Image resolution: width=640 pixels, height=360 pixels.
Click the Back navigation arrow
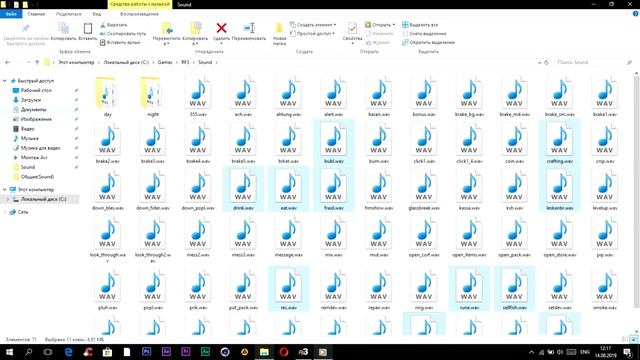[8, 62]
